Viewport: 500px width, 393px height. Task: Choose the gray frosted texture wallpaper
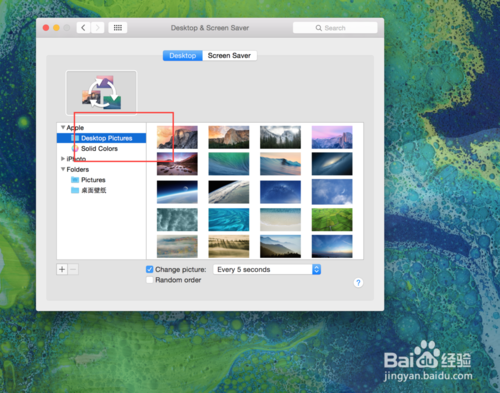click(177, 220)
